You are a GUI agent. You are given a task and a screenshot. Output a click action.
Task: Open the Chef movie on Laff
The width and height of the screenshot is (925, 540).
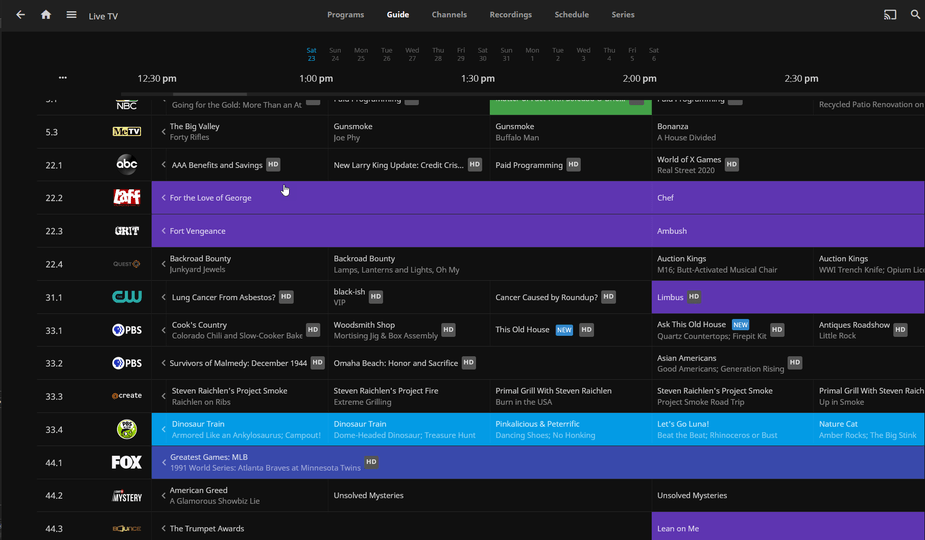788,198
